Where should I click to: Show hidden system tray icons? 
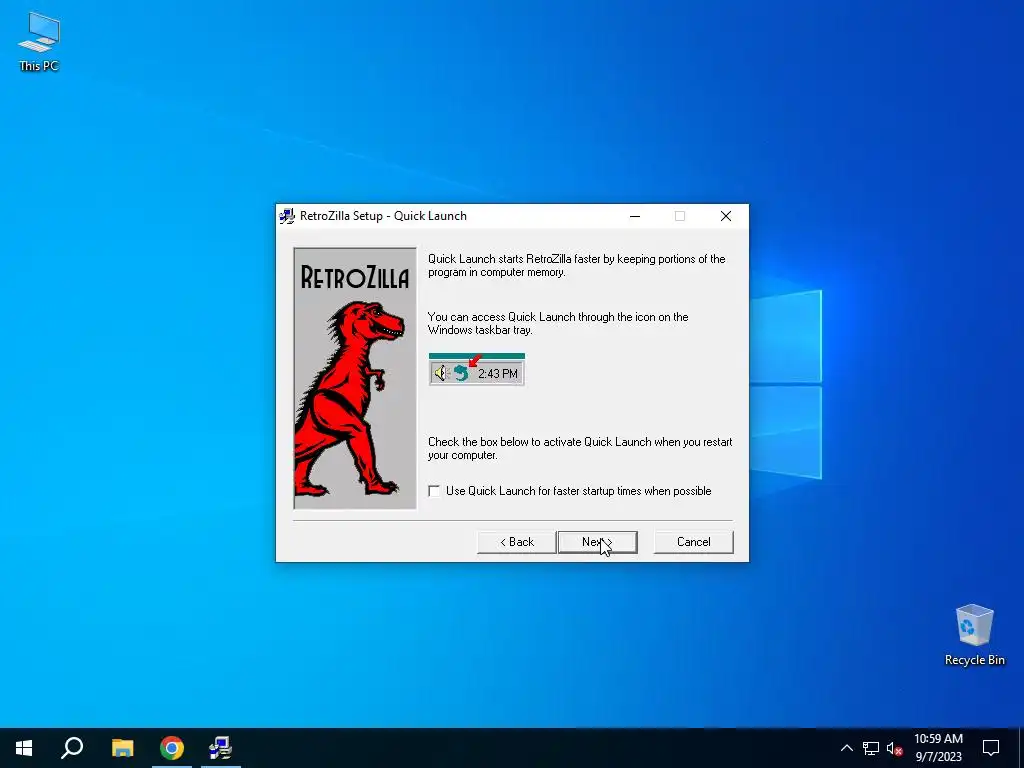(x=846, y=748)
